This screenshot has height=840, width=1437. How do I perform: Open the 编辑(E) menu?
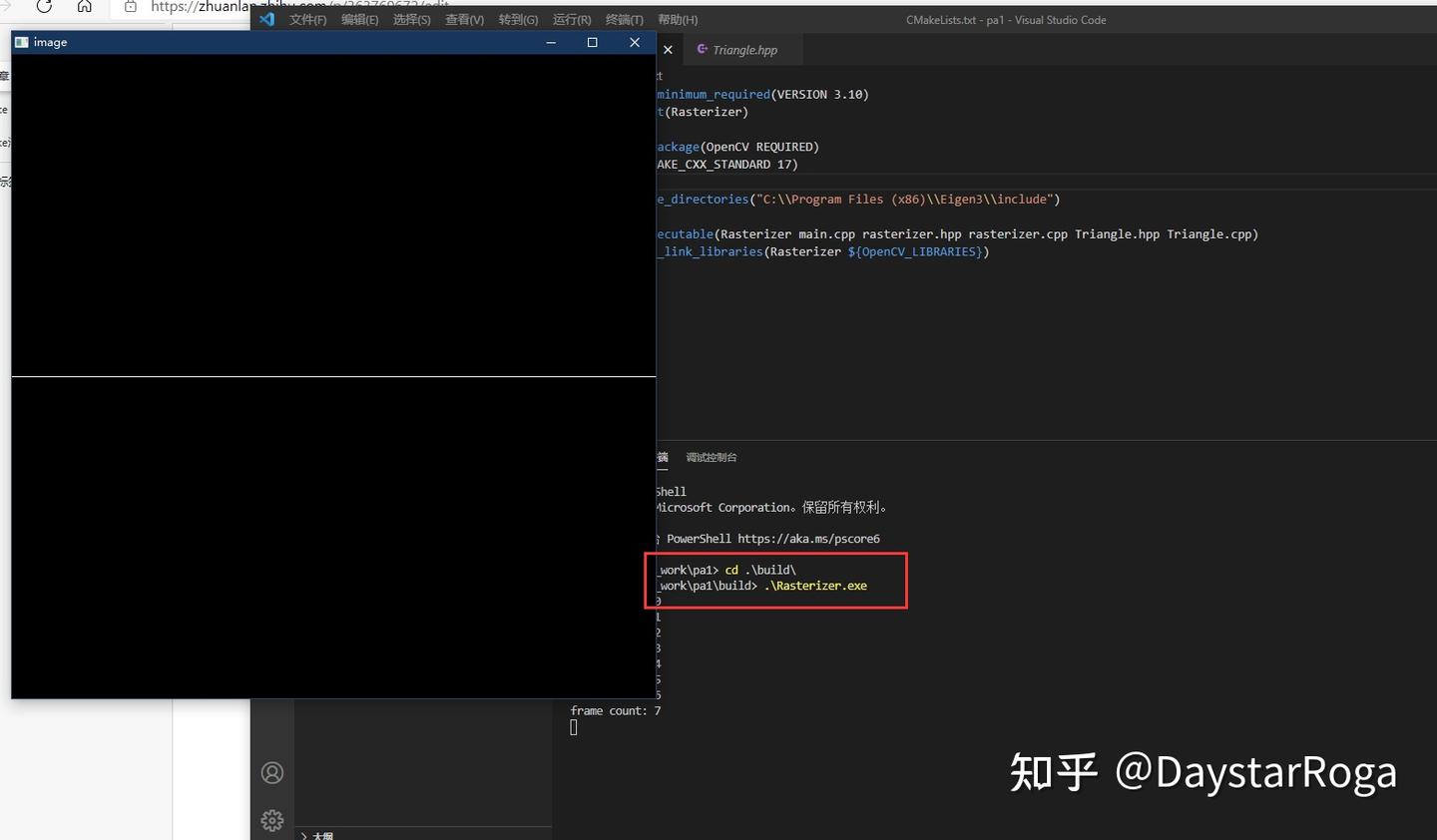359,19
